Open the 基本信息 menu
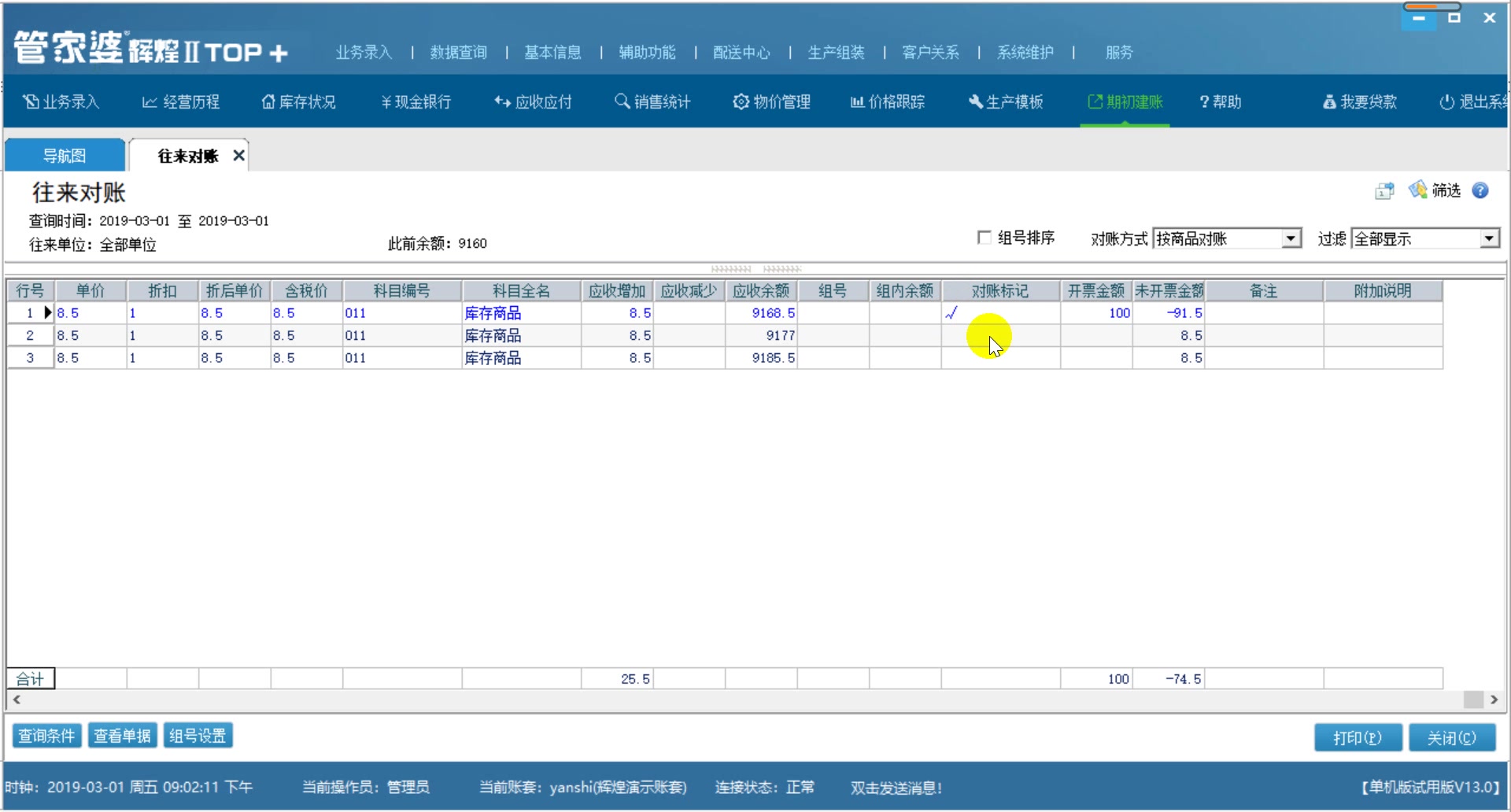The image size is (1511, 812). [552, 53]
